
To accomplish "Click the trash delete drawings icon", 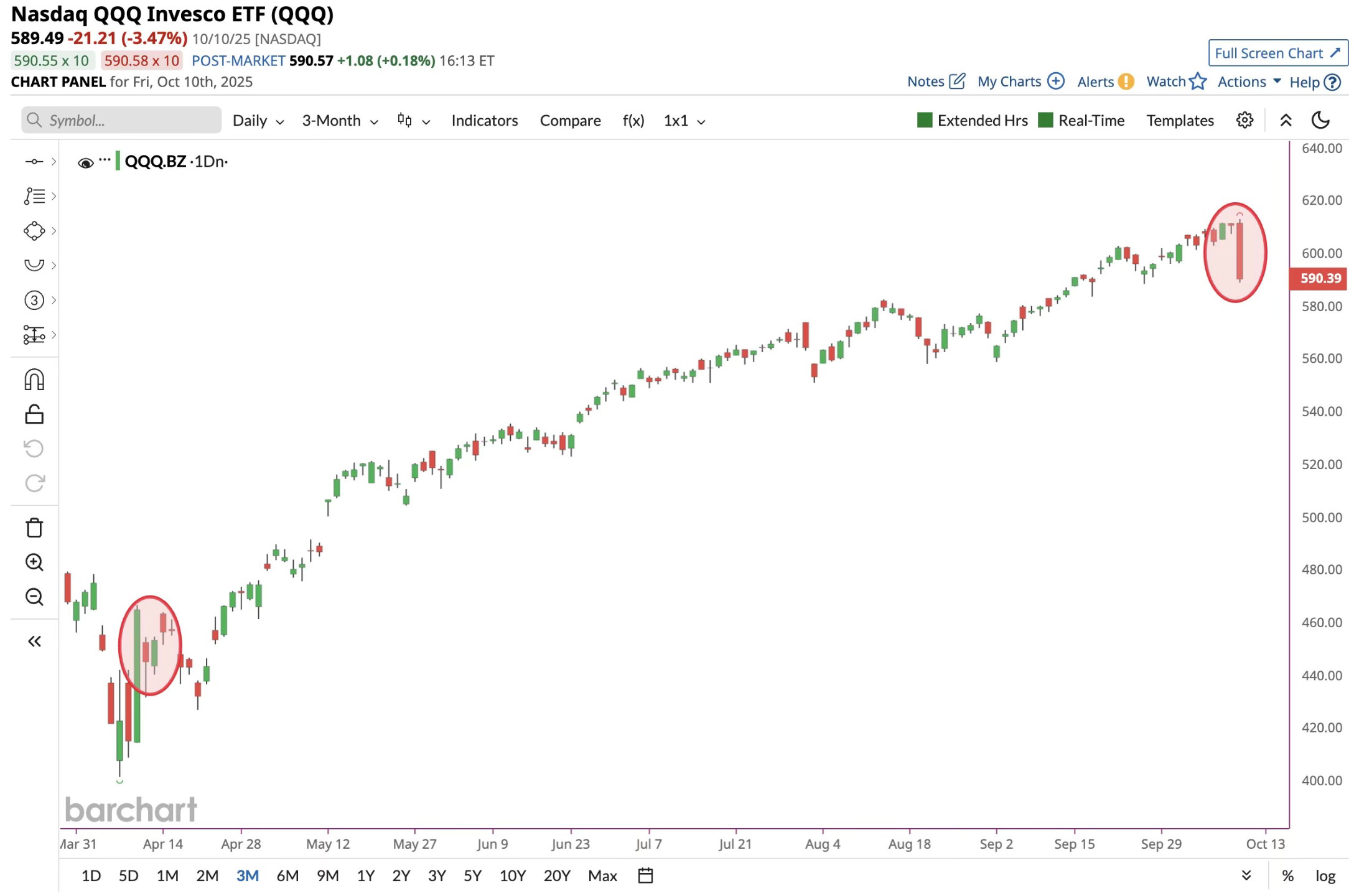I will point(34,528).
